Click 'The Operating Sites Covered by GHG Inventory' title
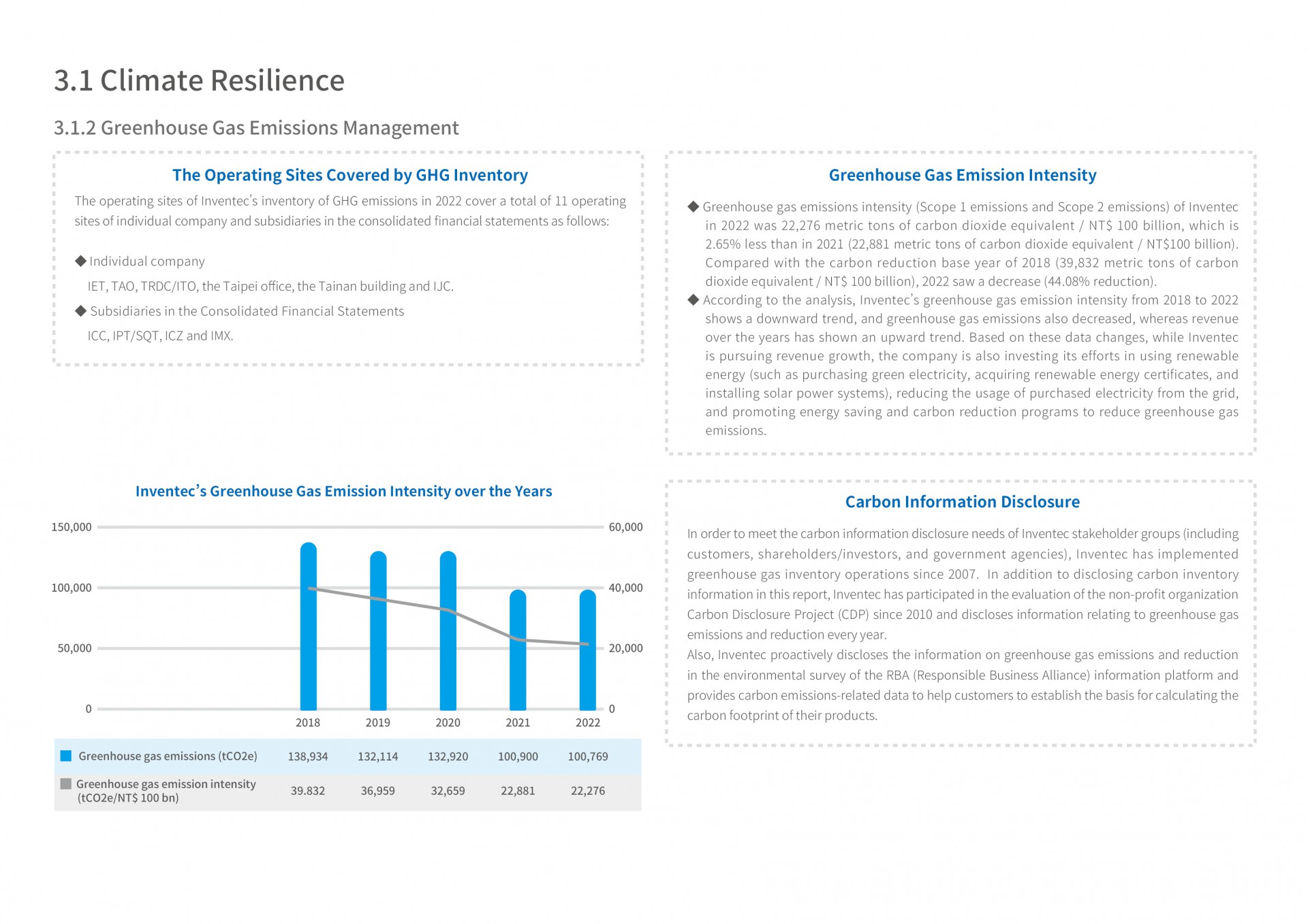Screen dimensions: 1308x924 (x=350, y=175)
